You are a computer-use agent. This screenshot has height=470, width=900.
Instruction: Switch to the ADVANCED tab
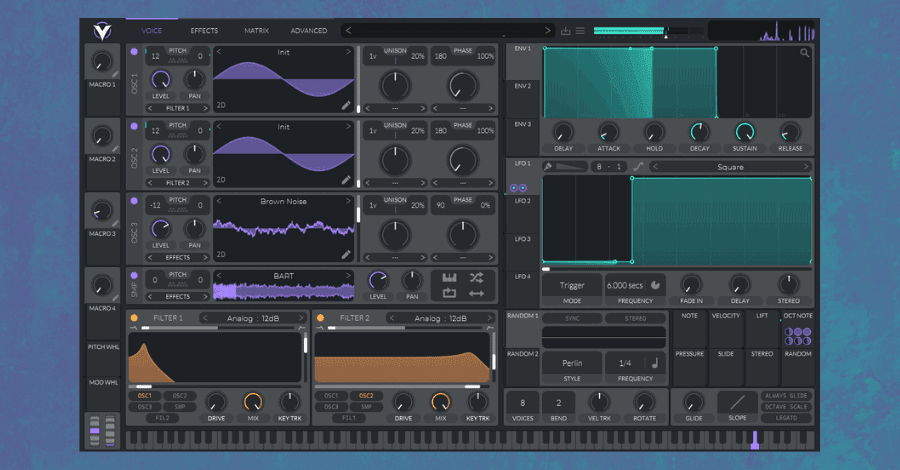(x=309, y=30)
